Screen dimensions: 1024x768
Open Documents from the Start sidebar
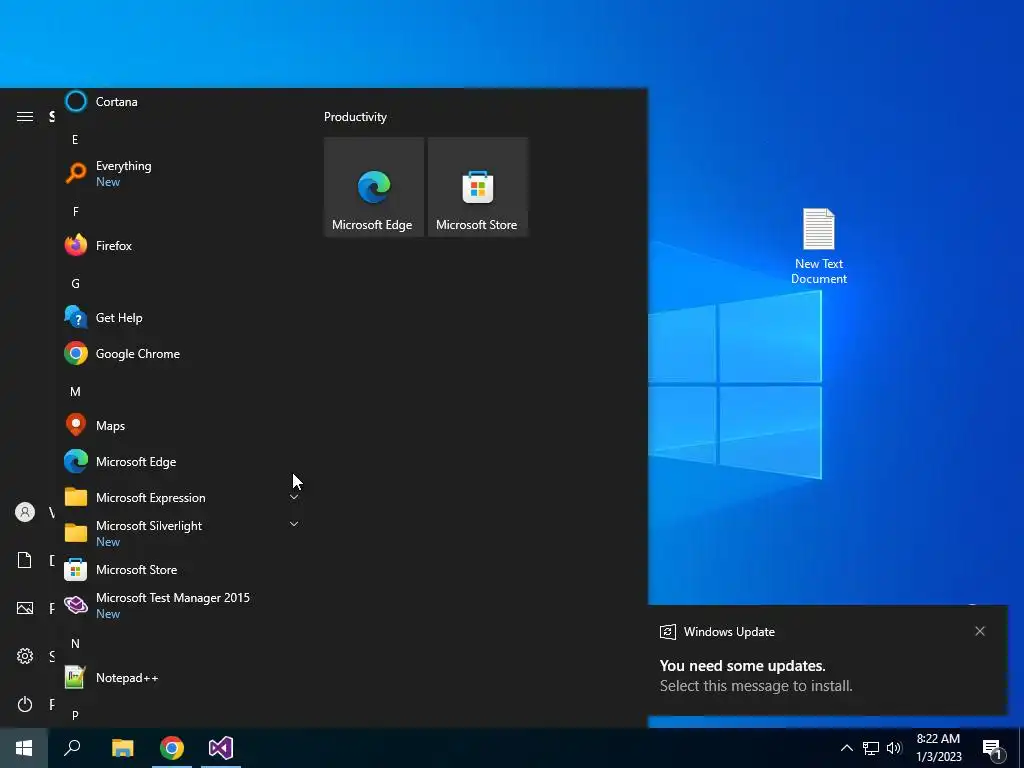click(x=25, y=560)
